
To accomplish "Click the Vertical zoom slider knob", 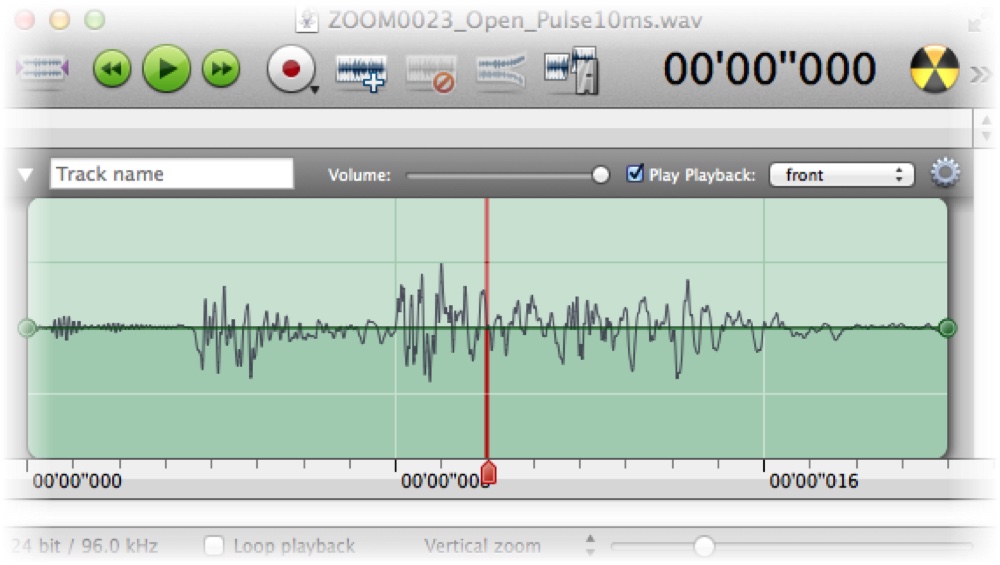I will pyautogui.click(x=704, y=546).
